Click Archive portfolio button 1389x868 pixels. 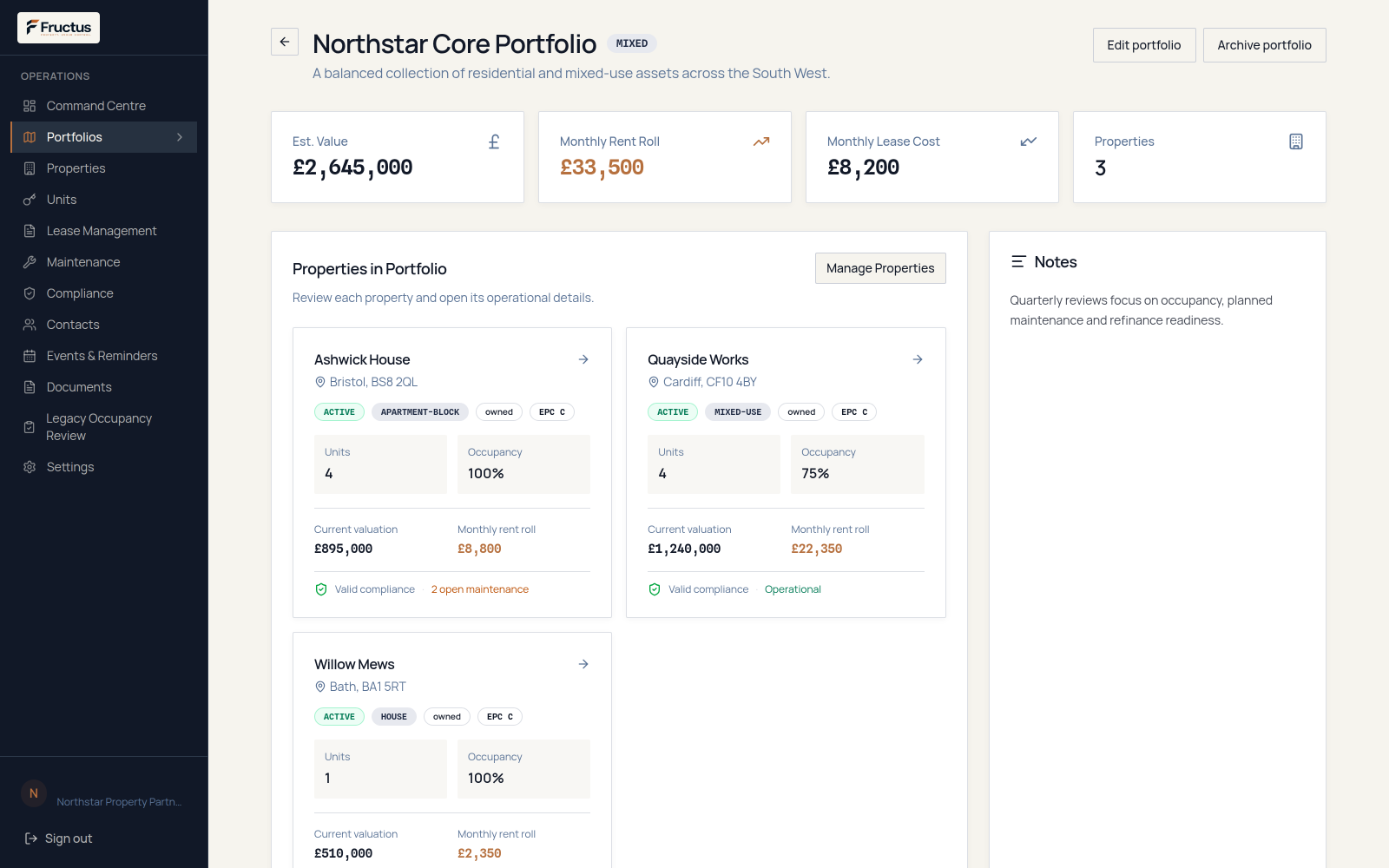tap(1264, 45)
